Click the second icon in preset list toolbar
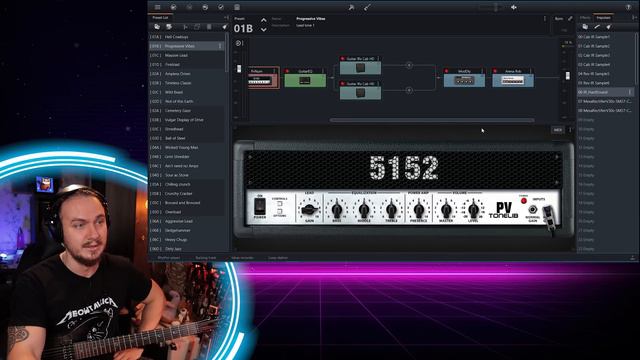 (169, 27)
